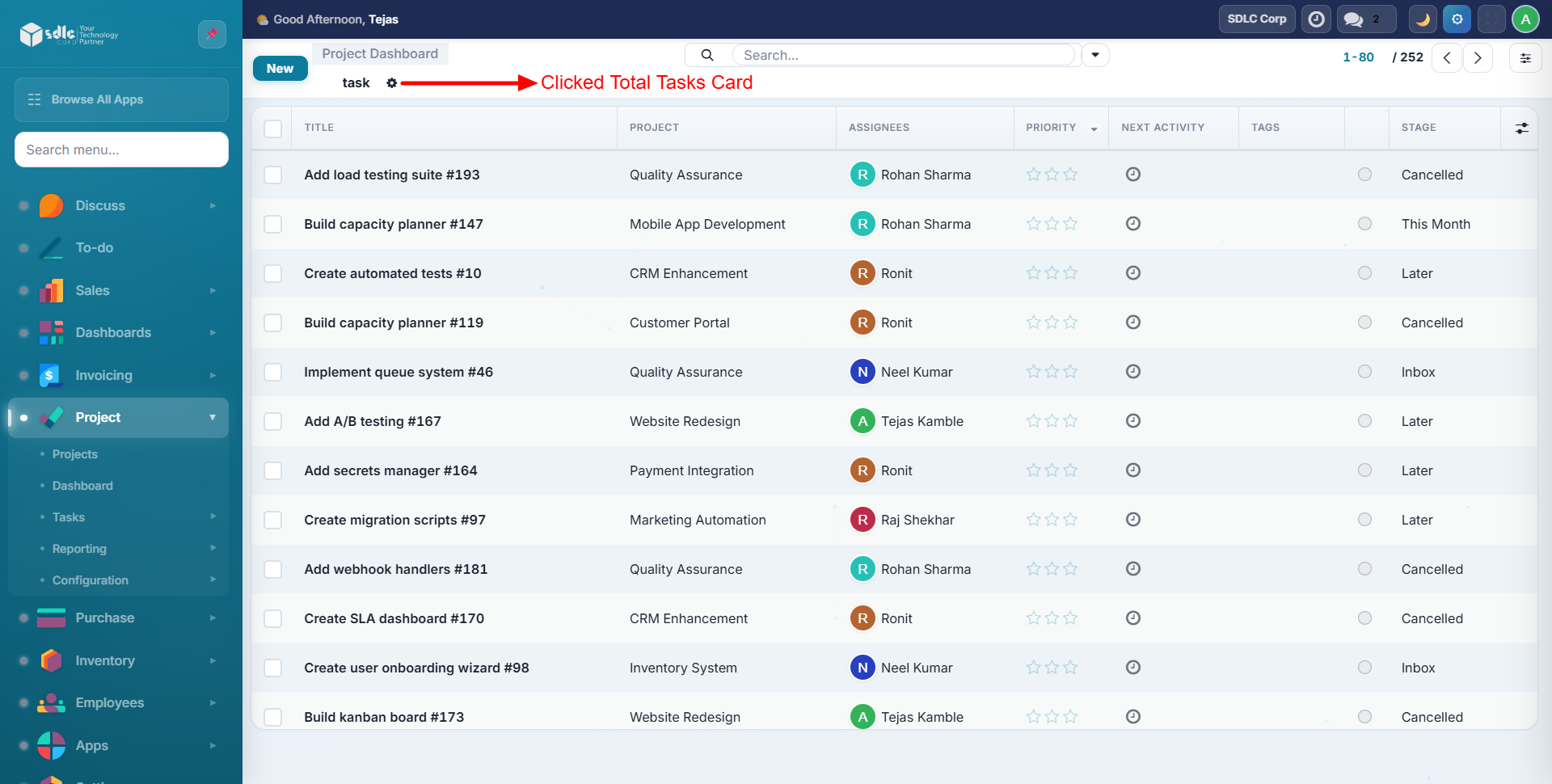Open Projects submenu item
Viewport: 1552px width, 784px height.
coord(75,454)
